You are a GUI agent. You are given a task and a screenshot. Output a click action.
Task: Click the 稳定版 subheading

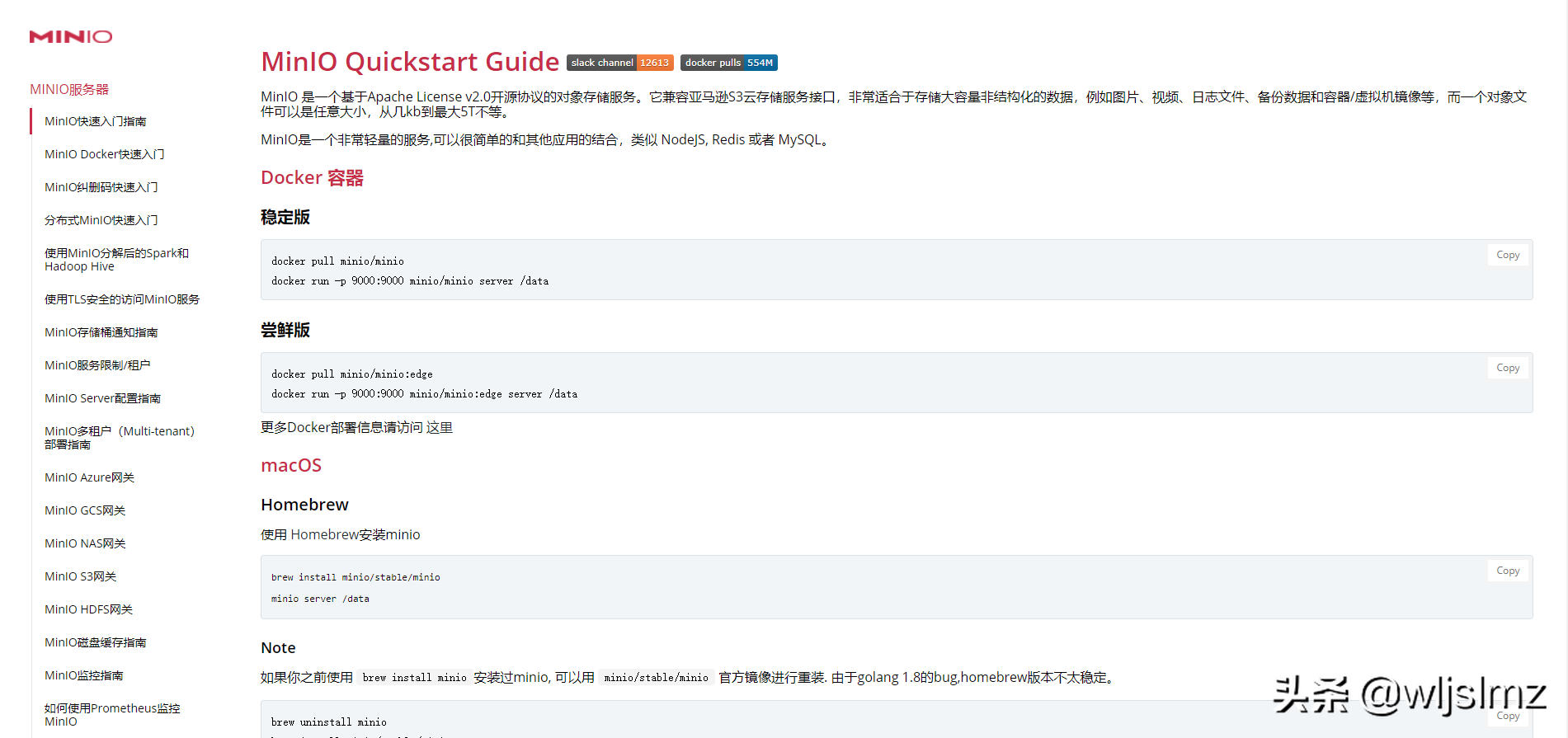285,217
